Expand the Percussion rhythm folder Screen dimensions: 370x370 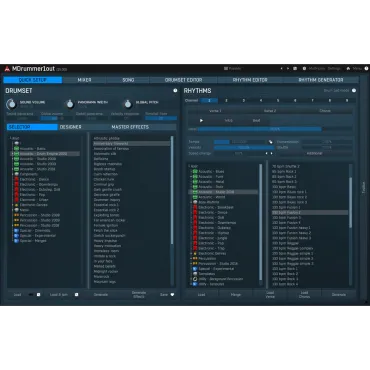coord(191,258)
